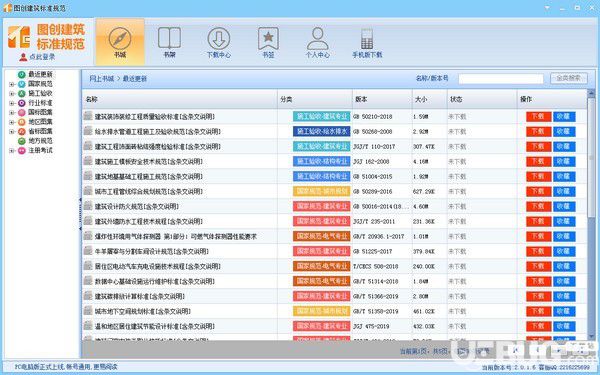This screenshot has height=375, width=600.
Task: Click the purple 行业标准 category icon
Action: coord(22,103)
